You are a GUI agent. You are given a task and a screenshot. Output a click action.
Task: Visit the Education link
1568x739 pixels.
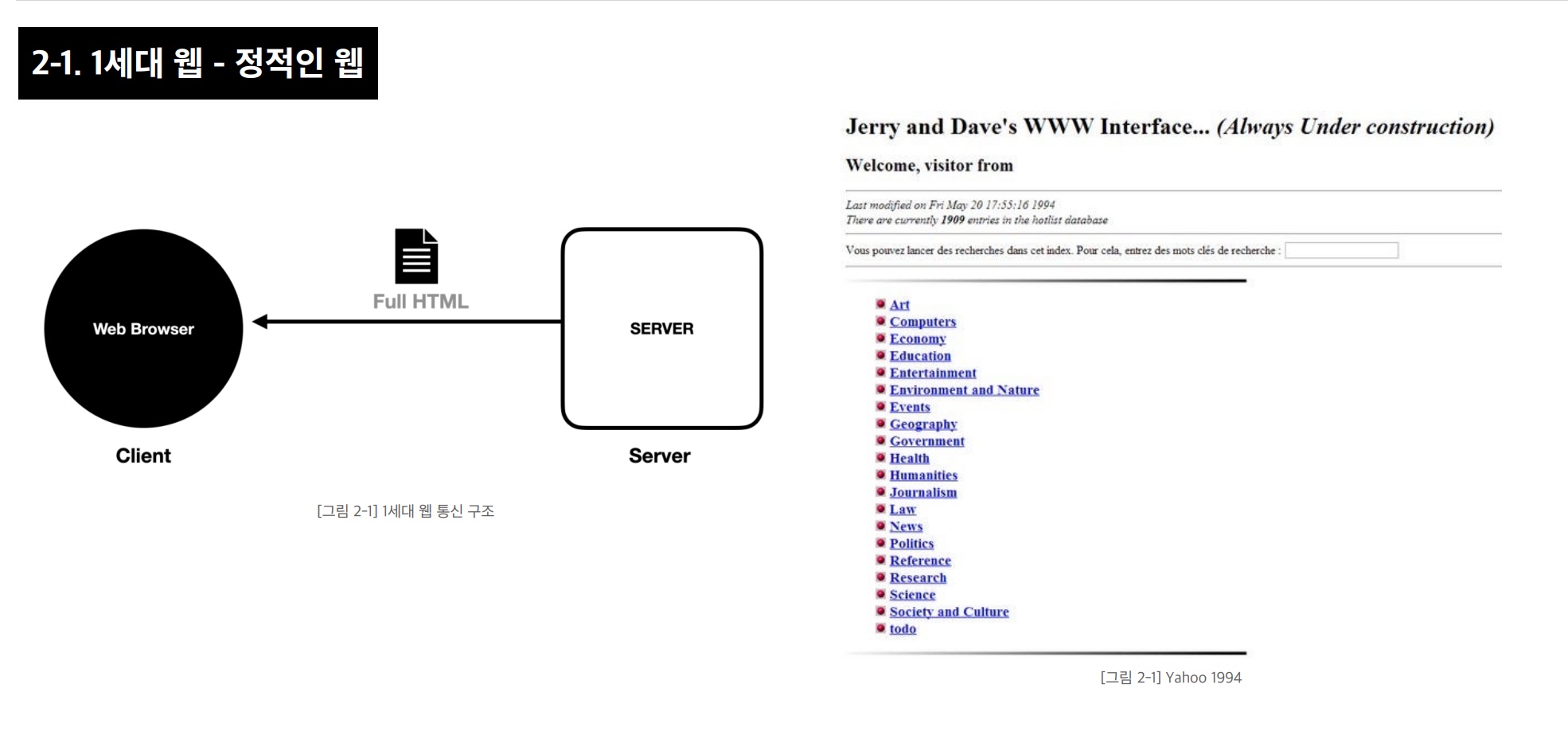click(x=920, y=356)
